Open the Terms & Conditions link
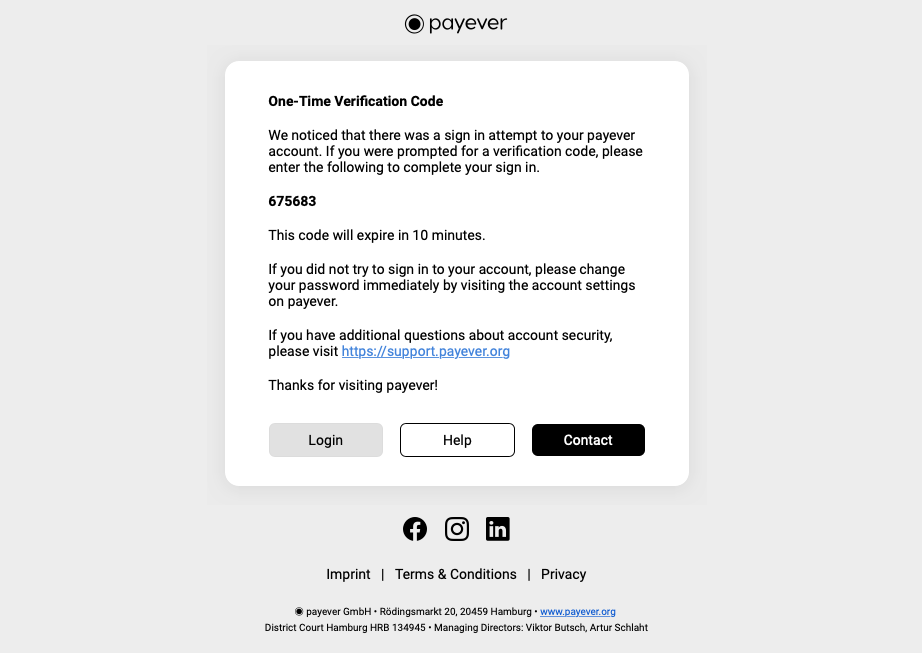This screenshot has height=653, width=922. pos(456,574)
